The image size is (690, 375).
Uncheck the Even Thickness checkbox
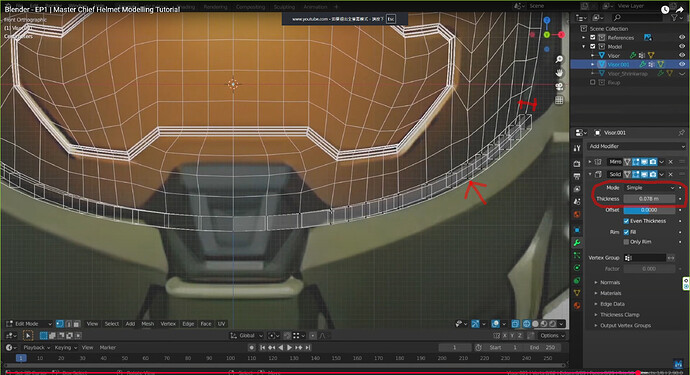pyautogui.click(x=626, y=221)
